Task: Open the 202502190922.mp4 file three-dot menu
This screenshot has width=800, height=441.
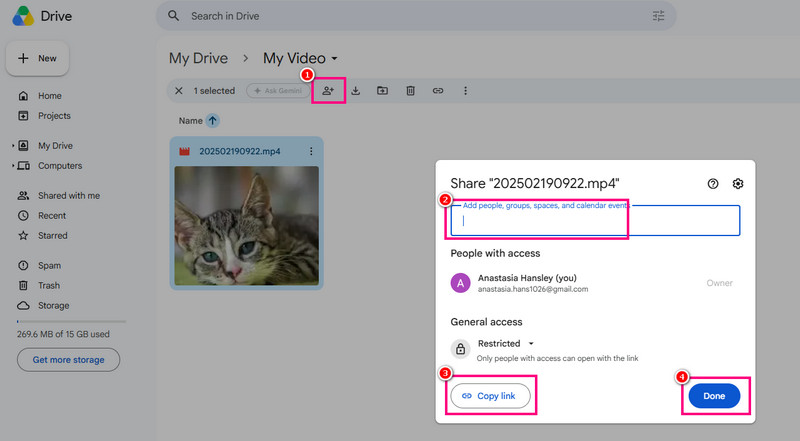Action: [x=311, y=151]
